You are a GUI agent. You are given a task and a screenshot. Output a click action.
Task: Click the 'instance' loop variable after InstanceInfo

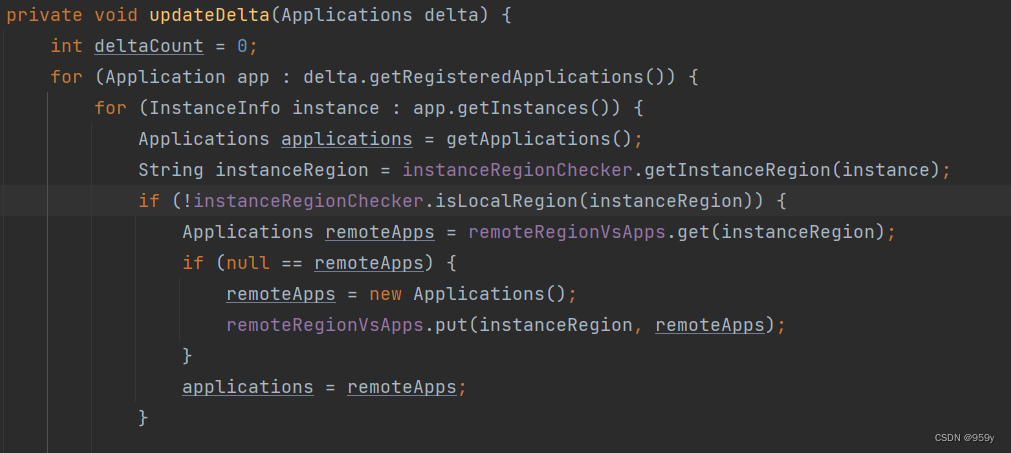pyautogui.click(x=335, y=108)
